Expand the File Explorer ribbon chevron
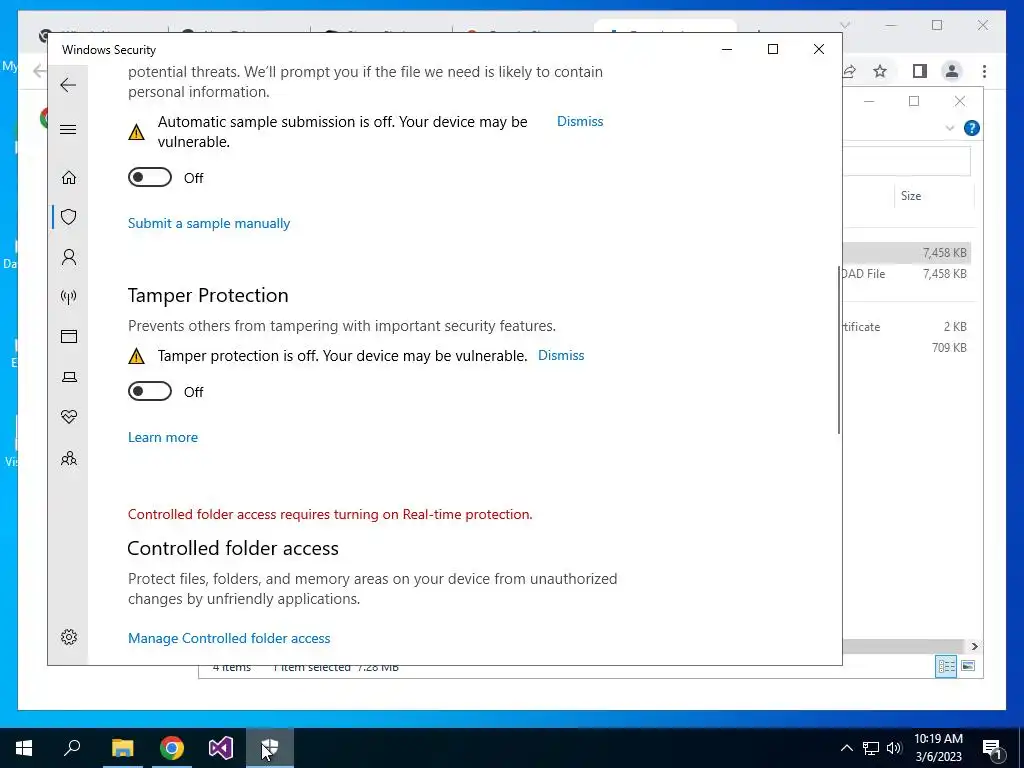Viewport: 1024px width, 768px height. (x=950, y=128)
